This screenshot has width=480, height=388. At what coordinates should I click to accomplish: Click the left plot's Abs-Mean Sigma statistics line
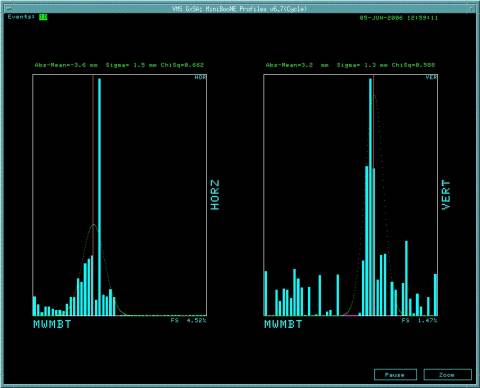coord(119,65)
